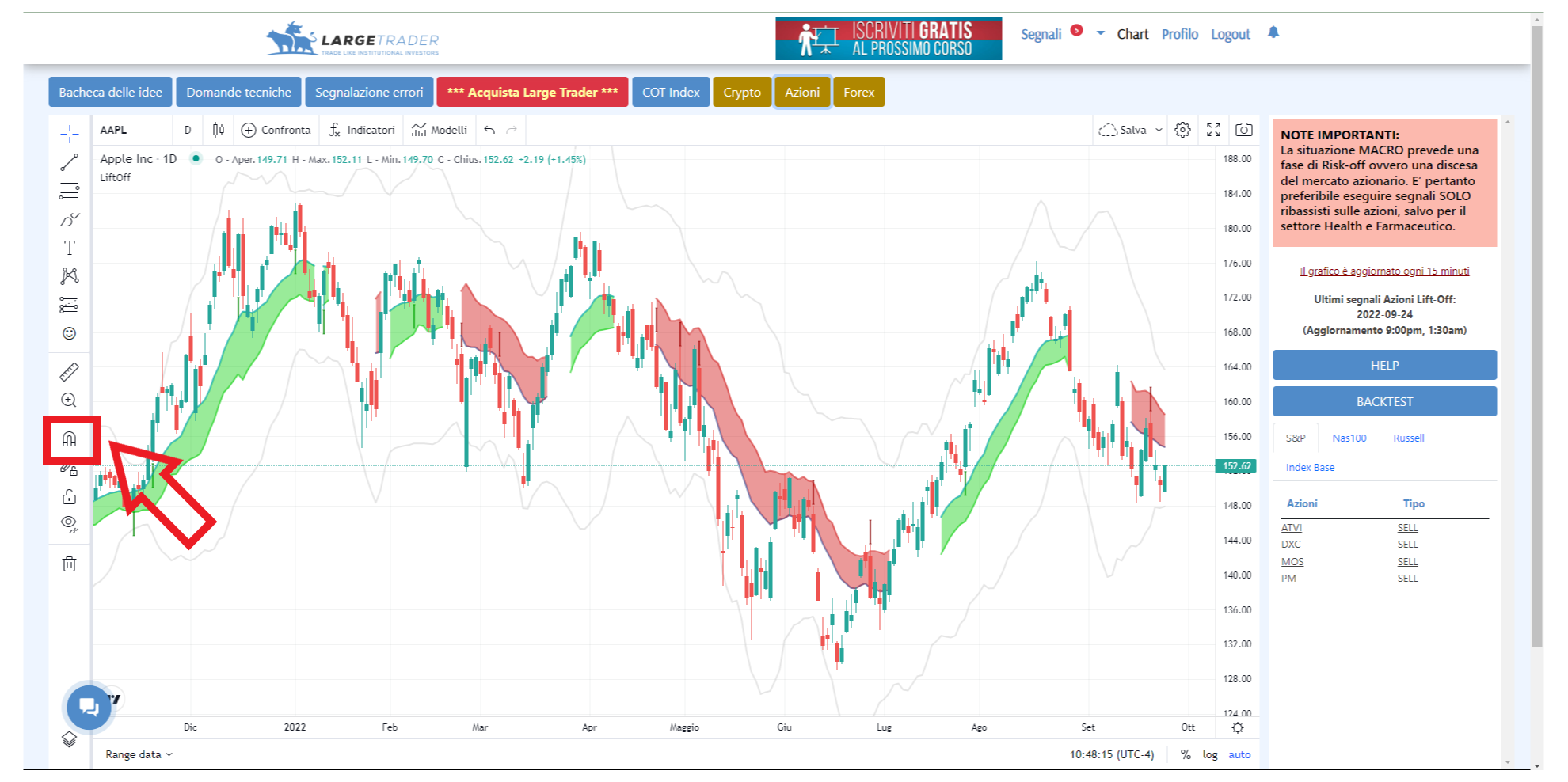Click the trash remove drawings icon
Screen dimensions: 1568x782
70,564
